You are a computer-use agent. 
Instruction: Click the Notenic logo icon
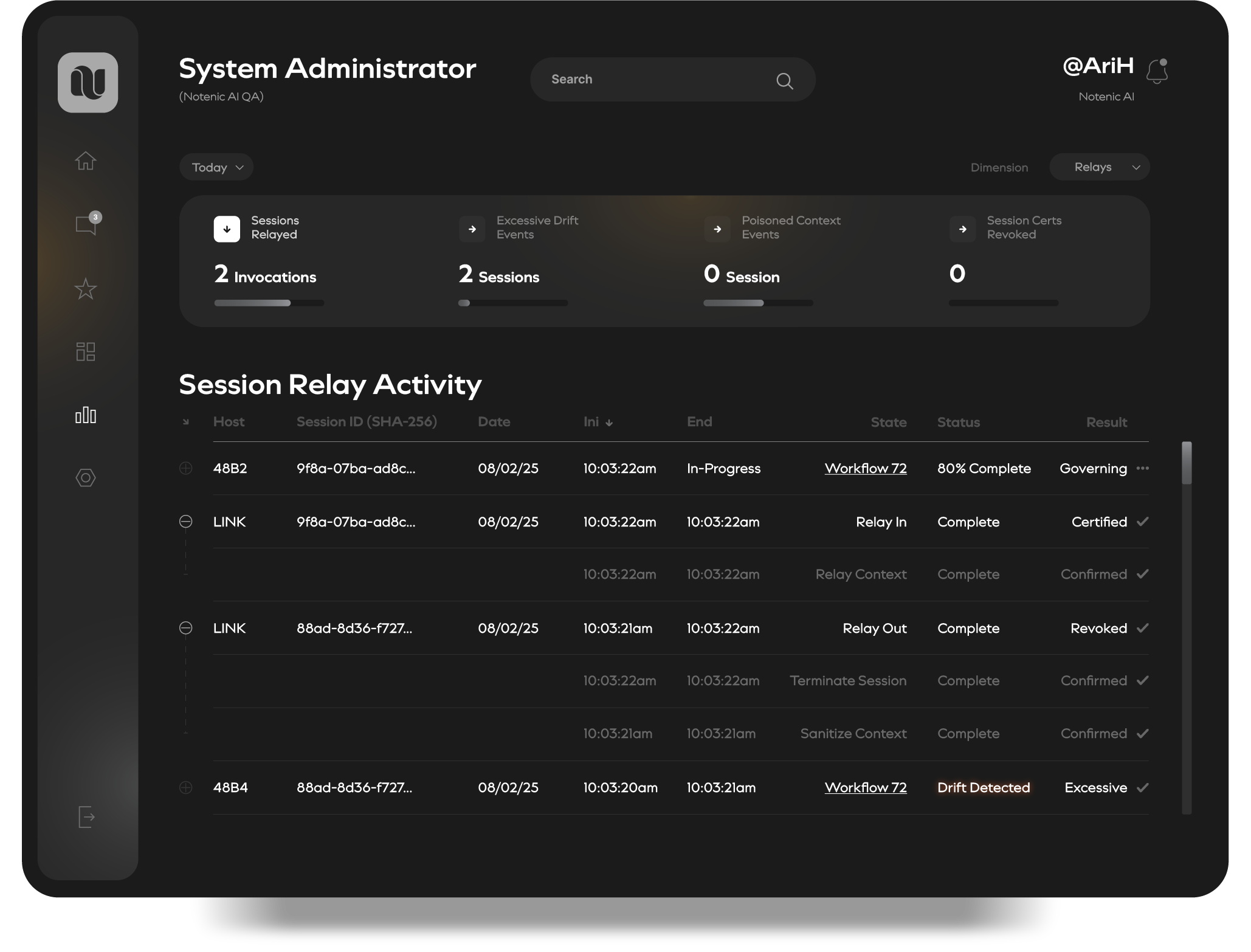click(88, 83)
